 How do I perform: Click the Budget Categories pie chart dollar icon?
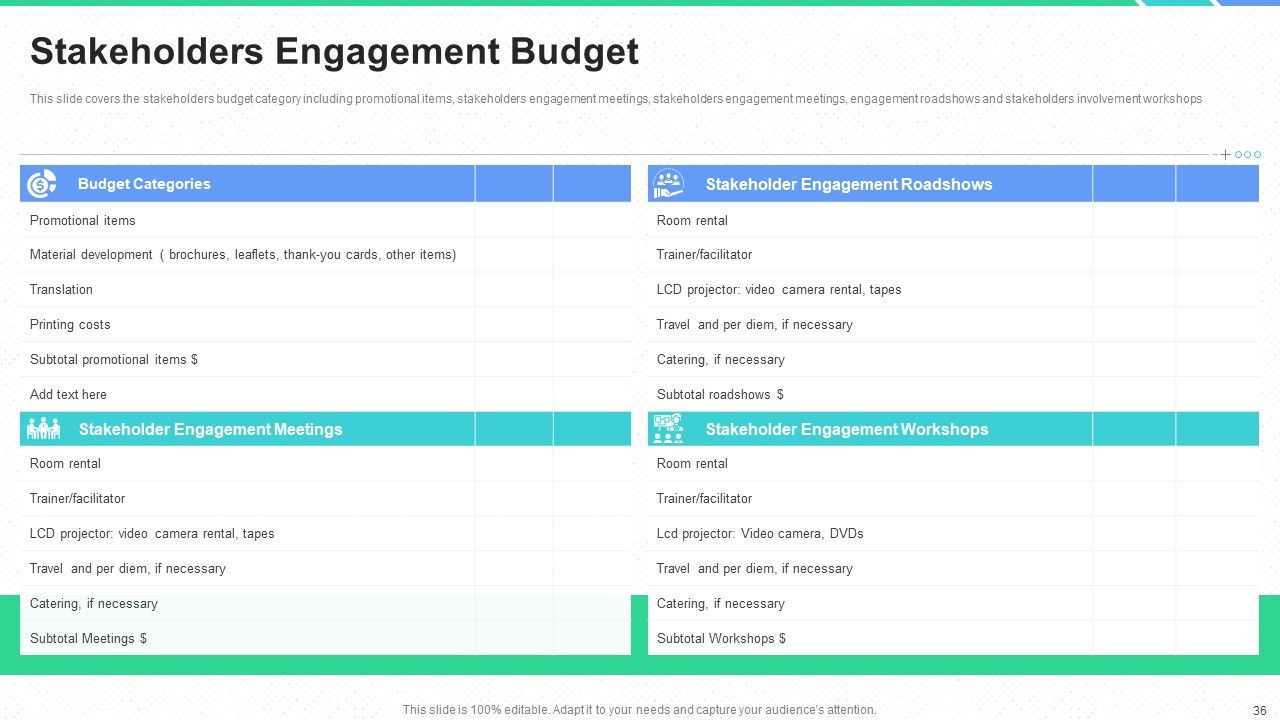coord(42,184)
